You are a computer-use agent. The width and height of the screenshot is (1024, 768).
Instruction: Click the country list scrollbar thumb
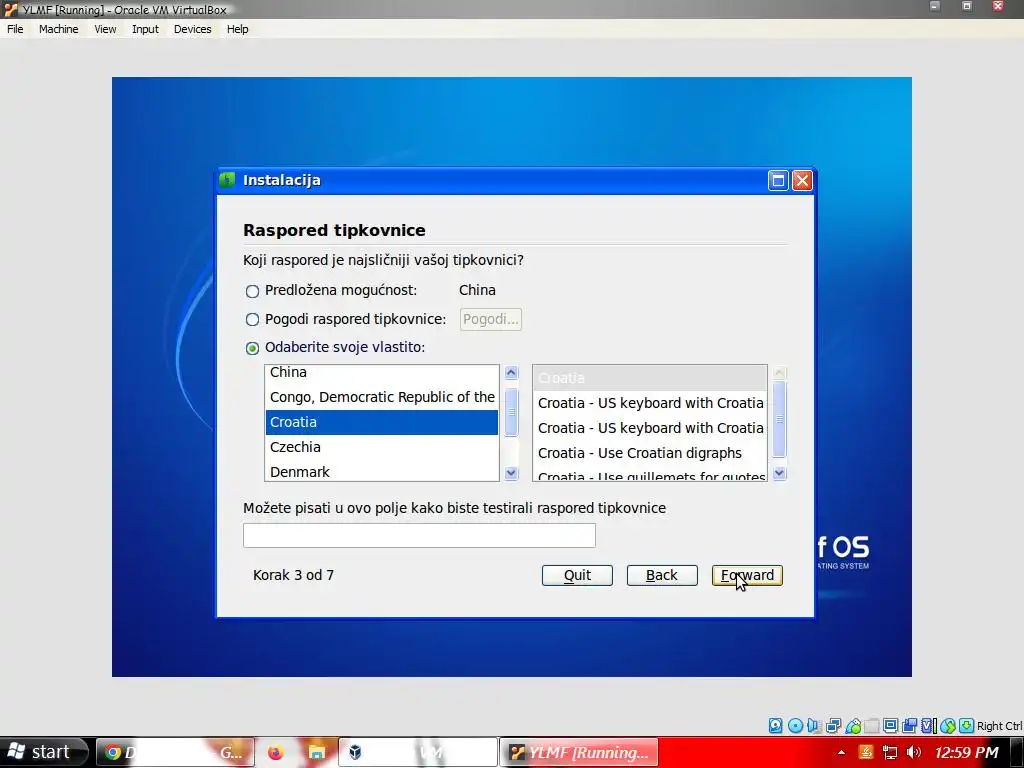(511, 412)
